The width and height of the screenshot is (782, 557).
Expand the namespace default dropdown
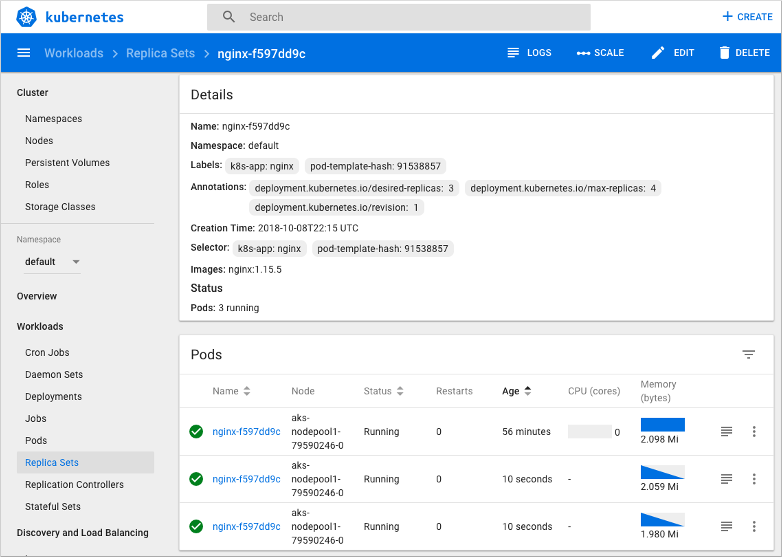(x=76, y=262)
